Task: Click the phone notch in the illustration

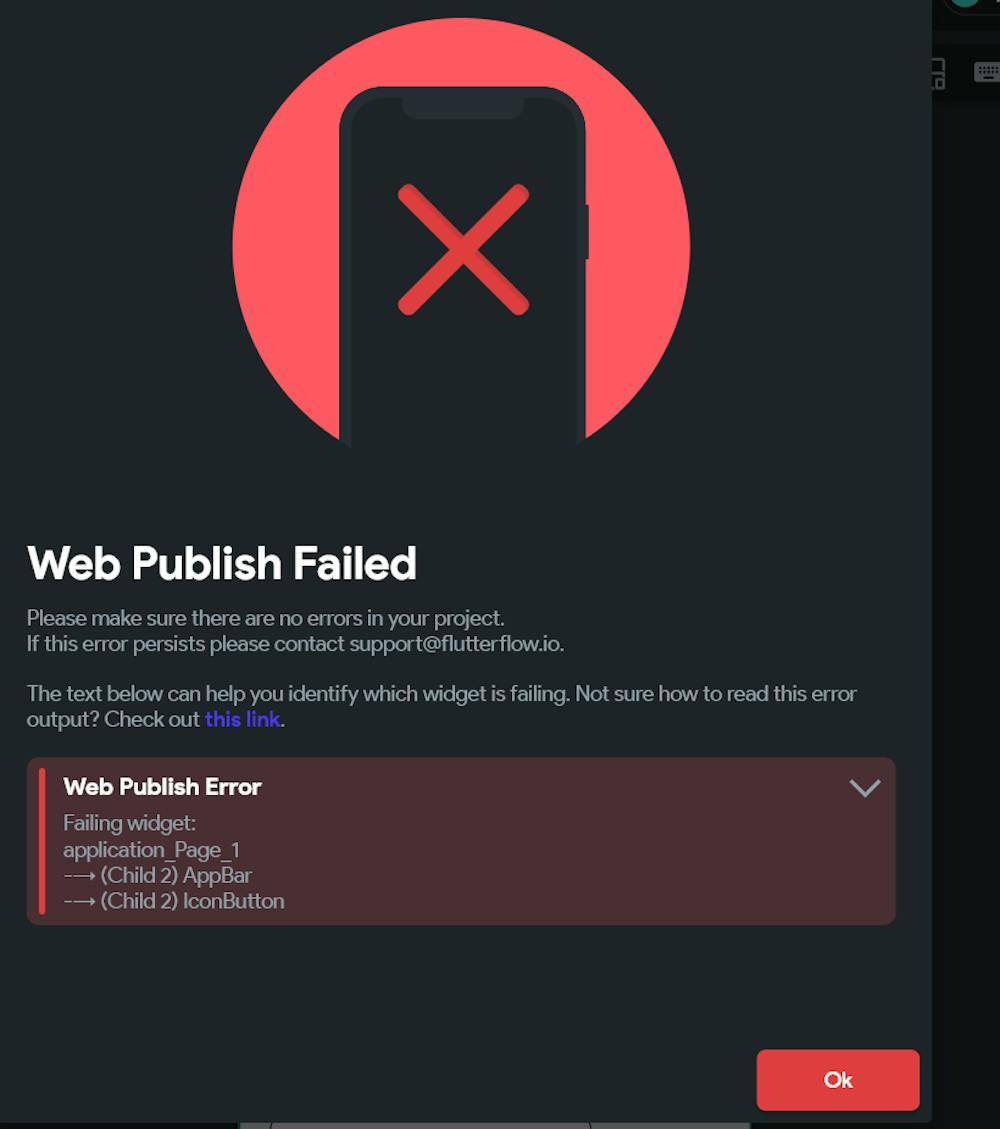Action: click(462, 108)
